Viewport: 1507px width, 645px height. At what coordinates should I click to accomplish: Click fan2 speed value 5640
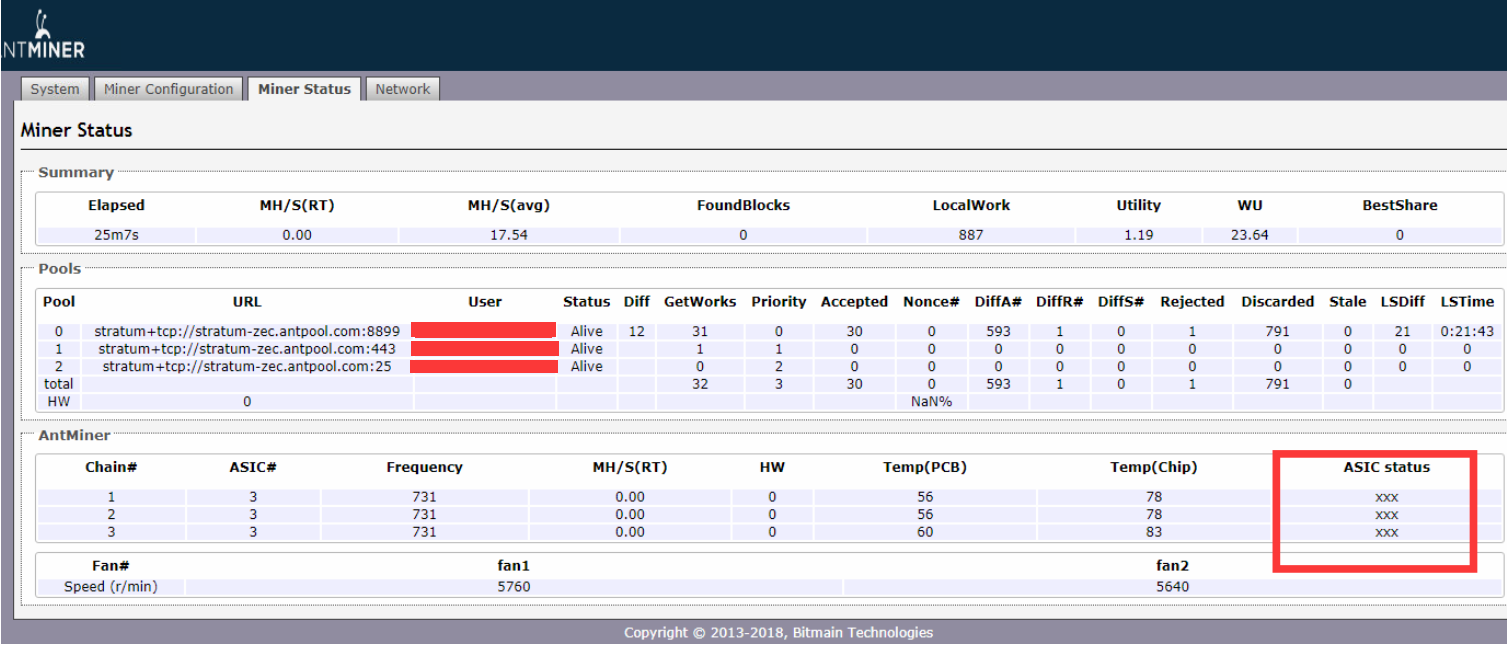point(1172,586)
